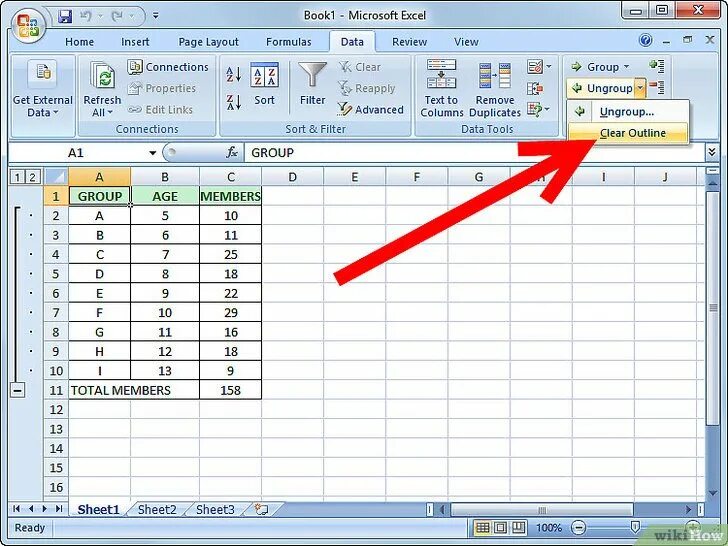Click the Redo arrow in Quick Access
This screenshot has height=546, width=728.
click(116, 16)
